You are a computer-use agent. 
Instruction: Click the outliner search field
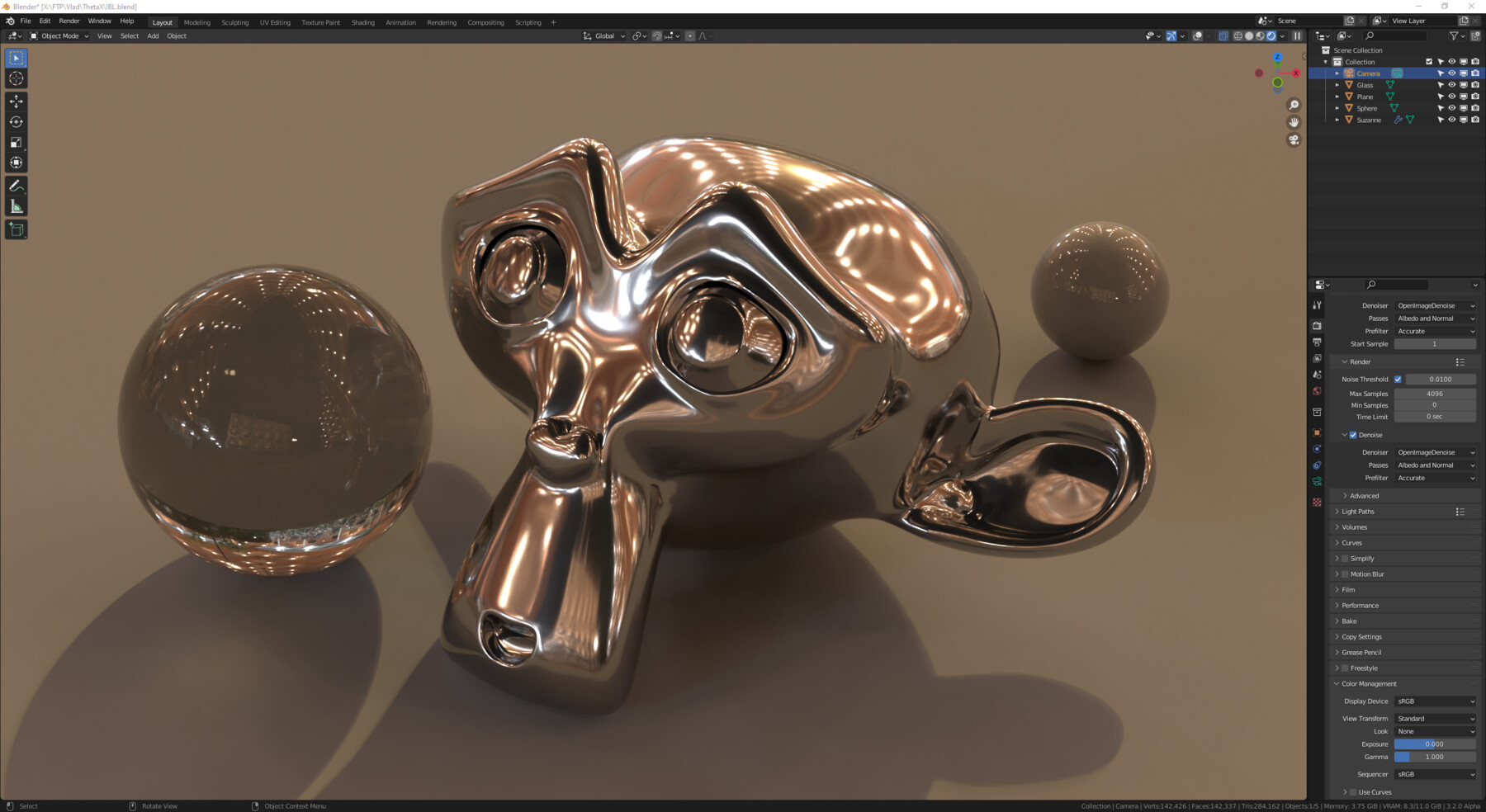point(1395,35)
